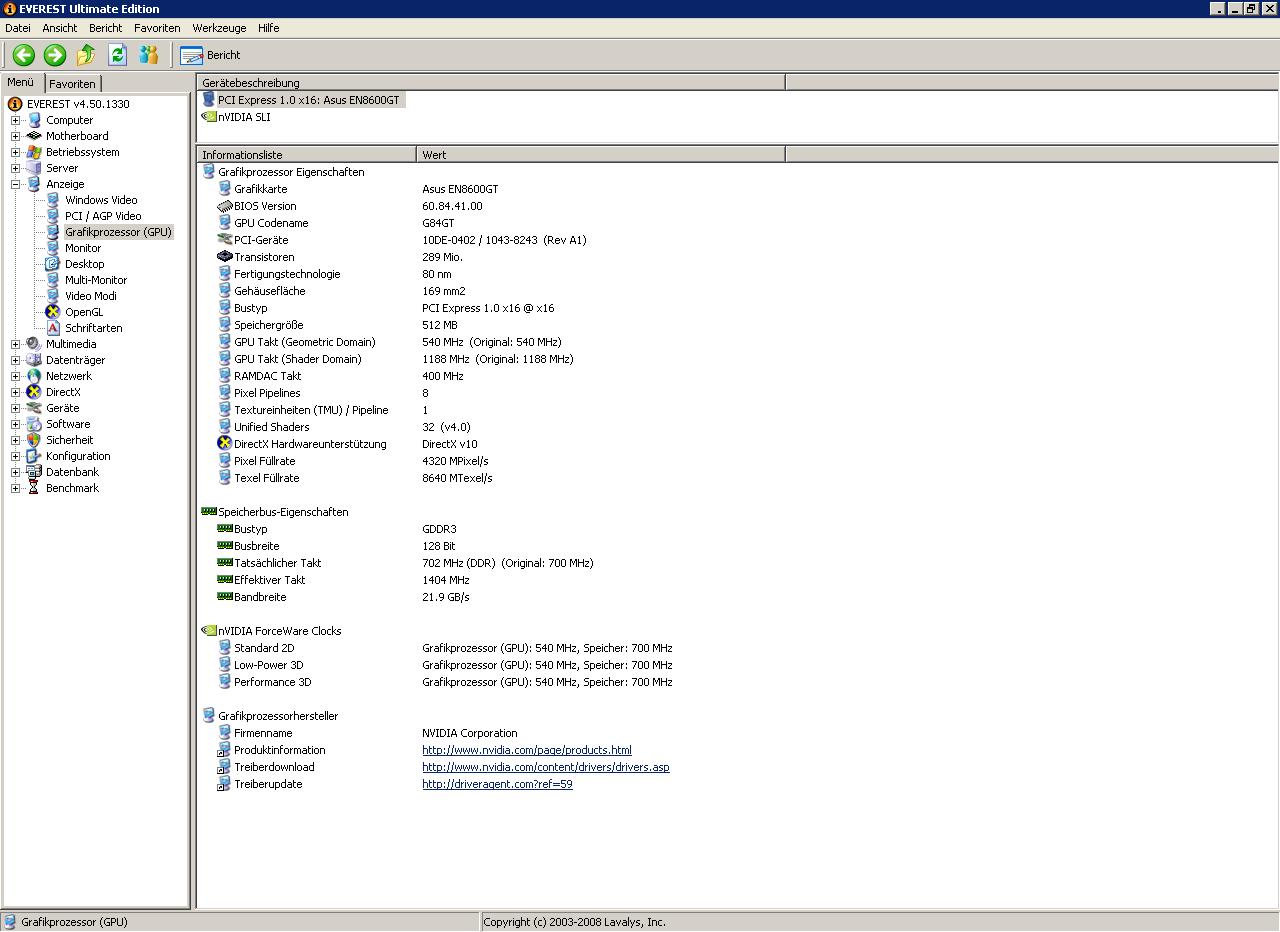Screen dimensions: 1280x932
Task: Click the Schriftarten font icon
Action: 53,328
